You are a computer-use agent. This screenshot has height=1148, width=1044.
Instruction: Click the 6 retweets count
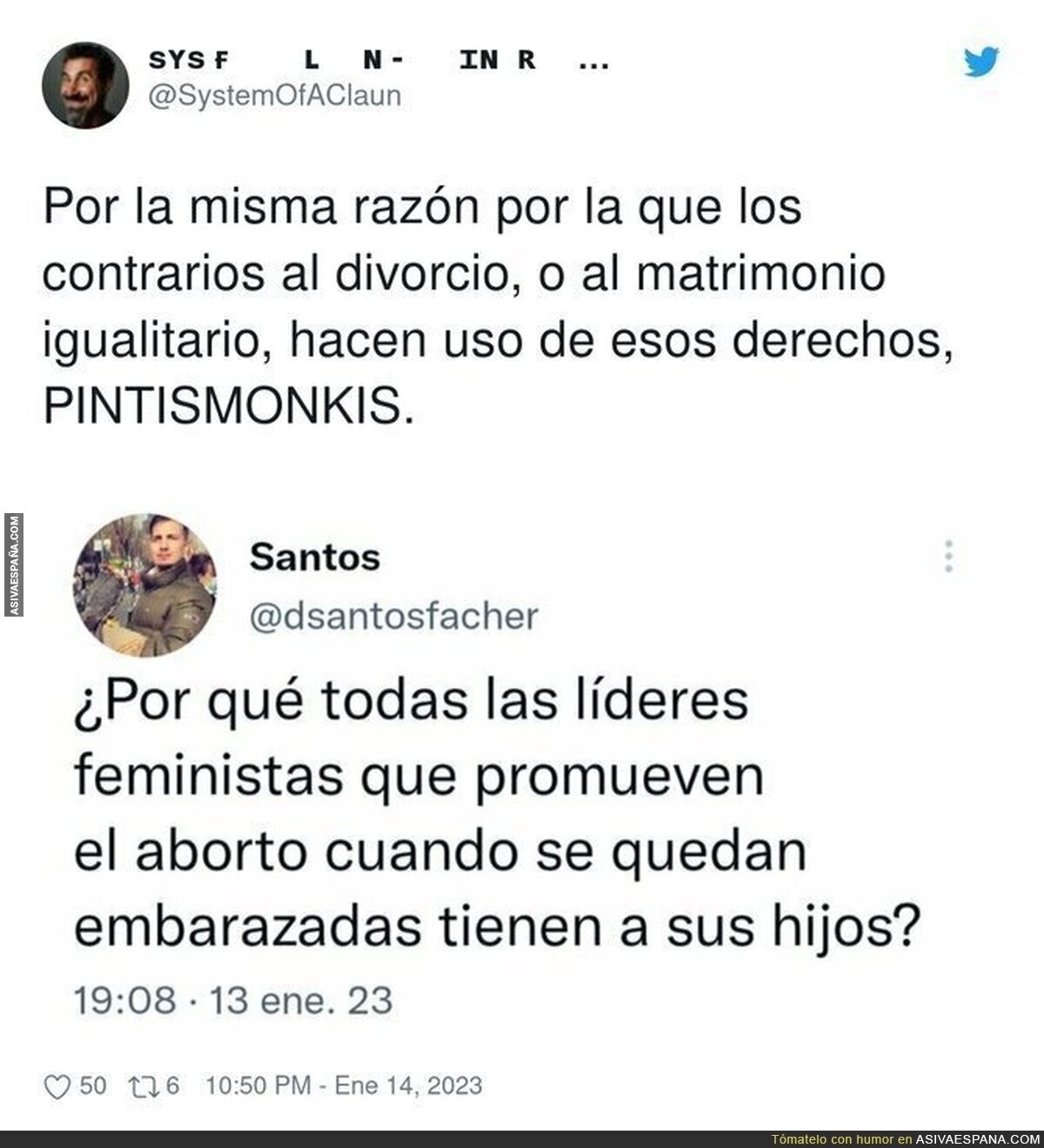[171, 1086]
